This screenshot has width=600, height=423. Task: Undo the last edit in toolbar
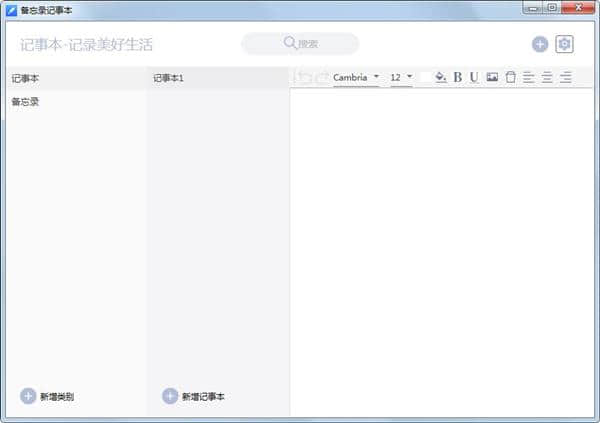(304, 77)
